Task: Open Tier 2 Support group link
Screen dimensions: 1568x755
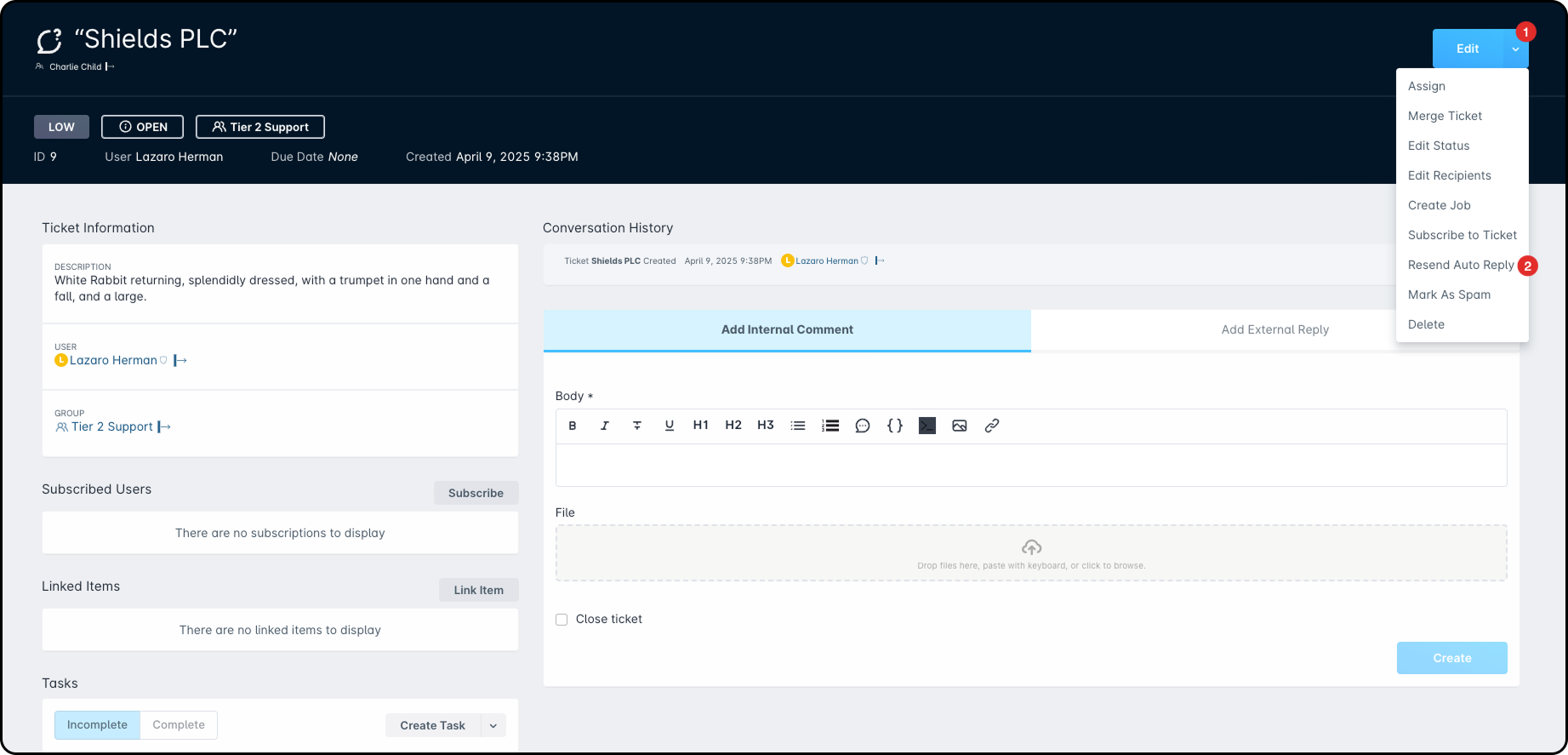Action: click(112, 427)
